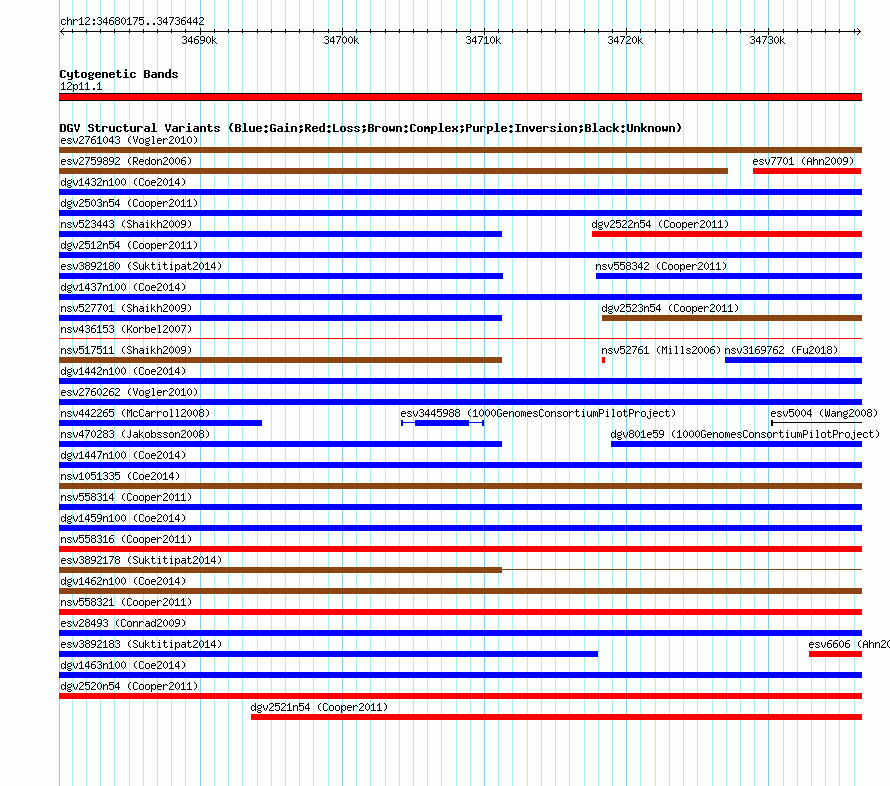Open nsv1051335 (Coe2014) label
Viewport: 890px width, 786px height.
120,476
